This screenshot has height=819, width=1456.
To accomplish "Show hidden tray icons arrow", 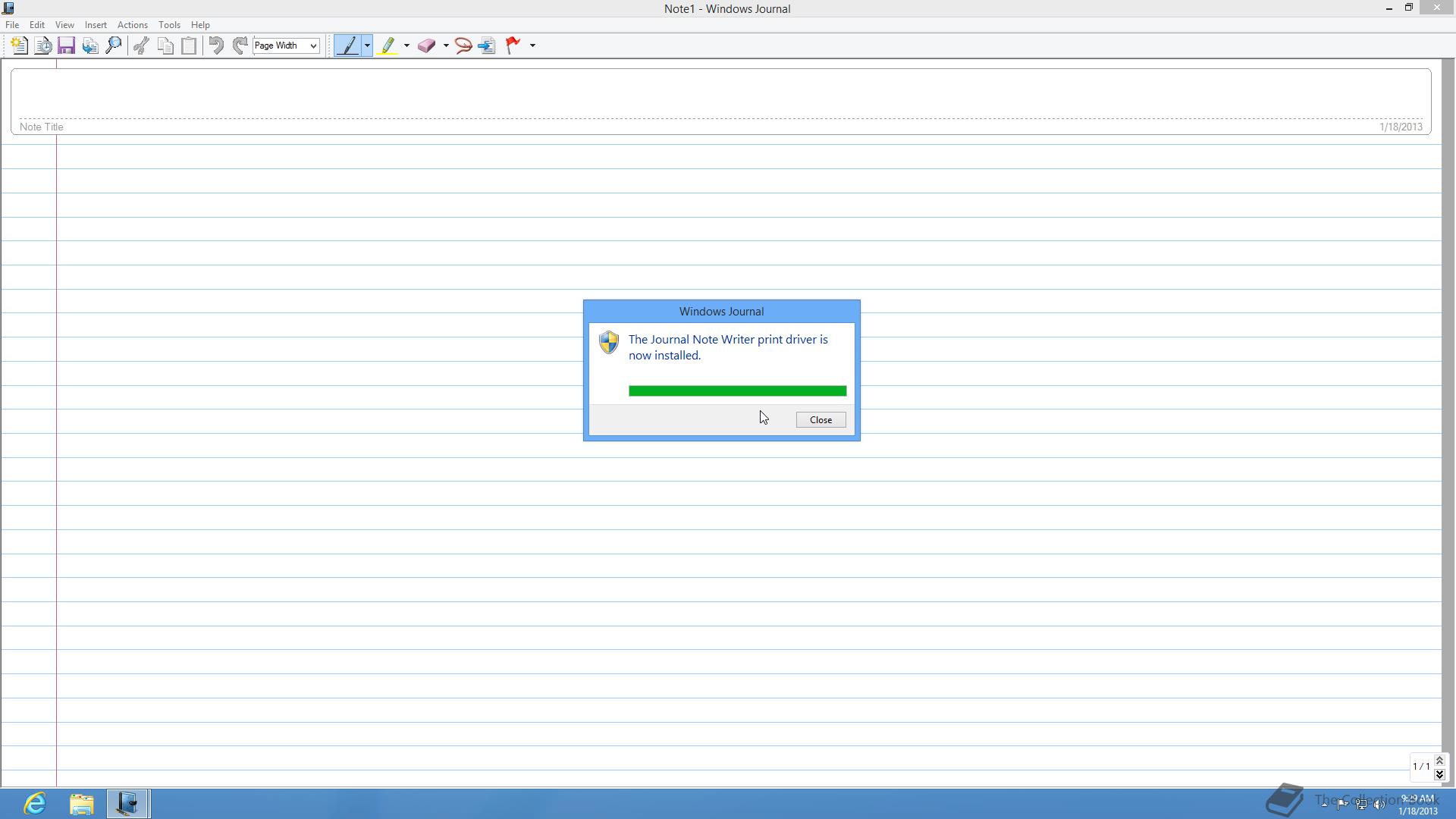I will tap(1324, 804).
